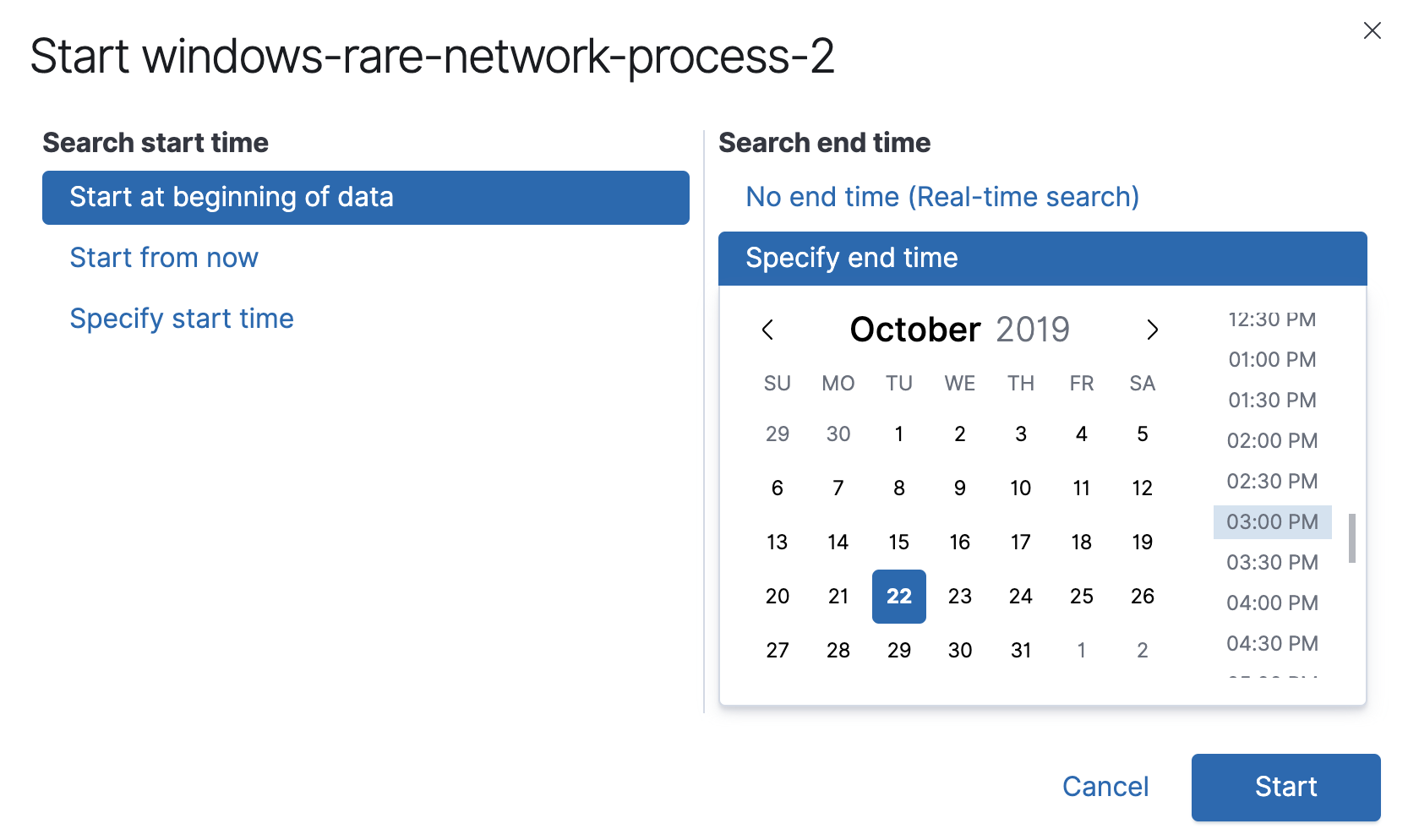Pick 03:00 PM as end time

pyautogui.click(x=1271, y=521)
